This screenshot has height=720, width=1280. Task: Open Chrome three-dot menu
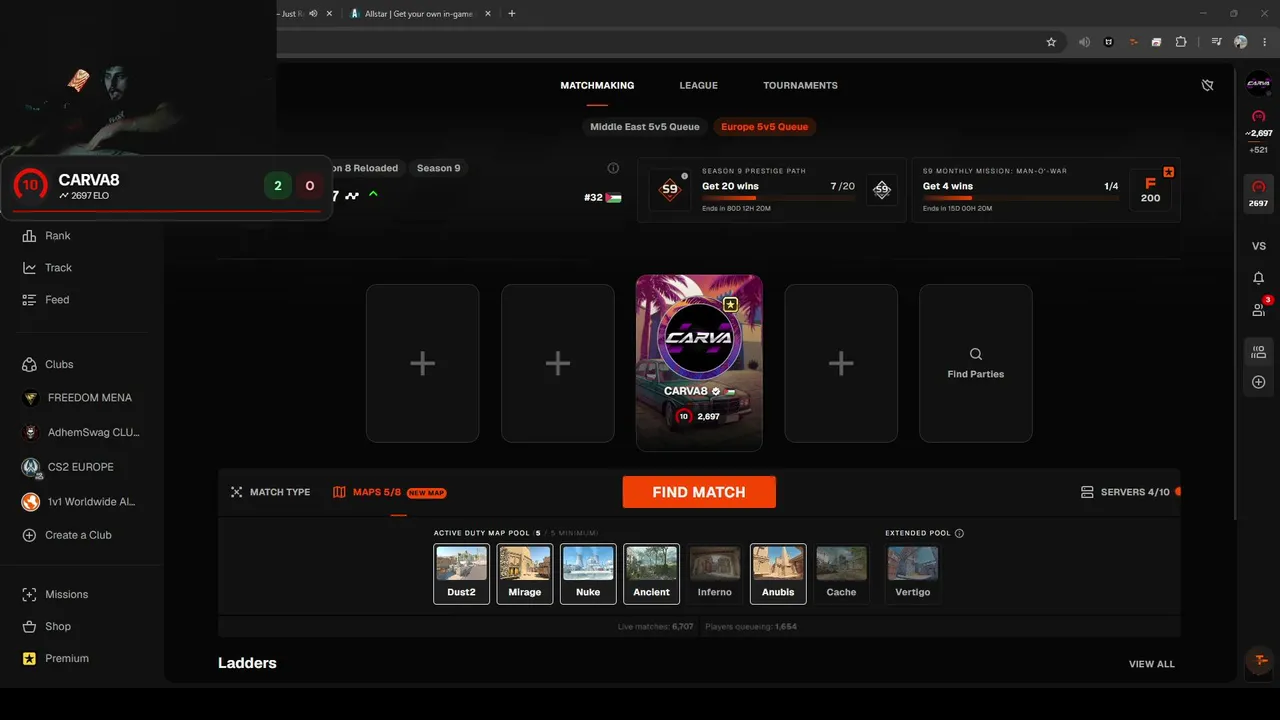1266,42
